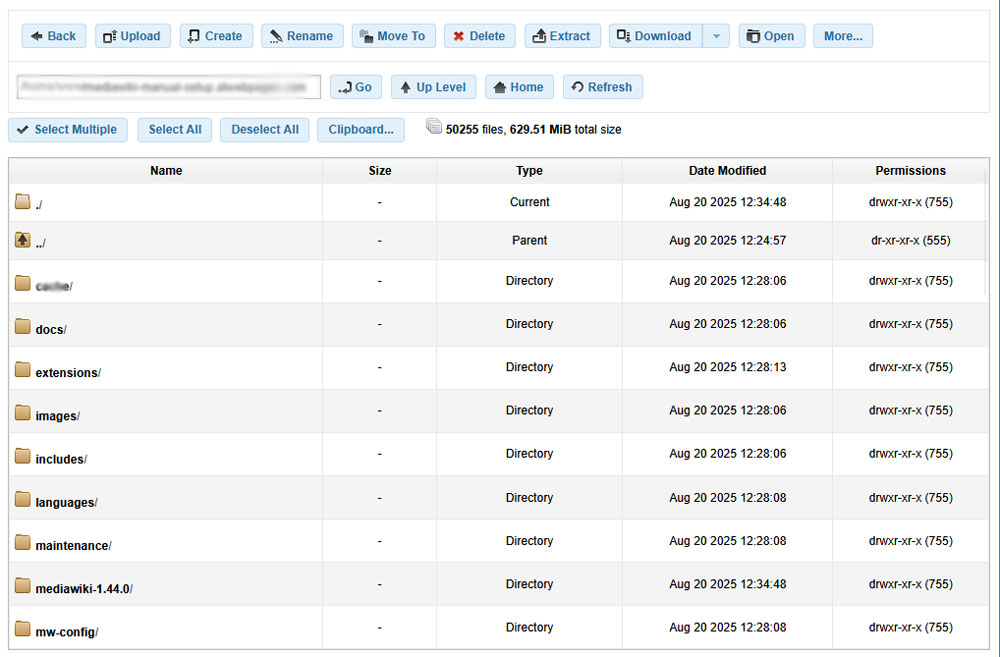Click the Rename button
The image size is (1000, 657).
tap(302, 35)
